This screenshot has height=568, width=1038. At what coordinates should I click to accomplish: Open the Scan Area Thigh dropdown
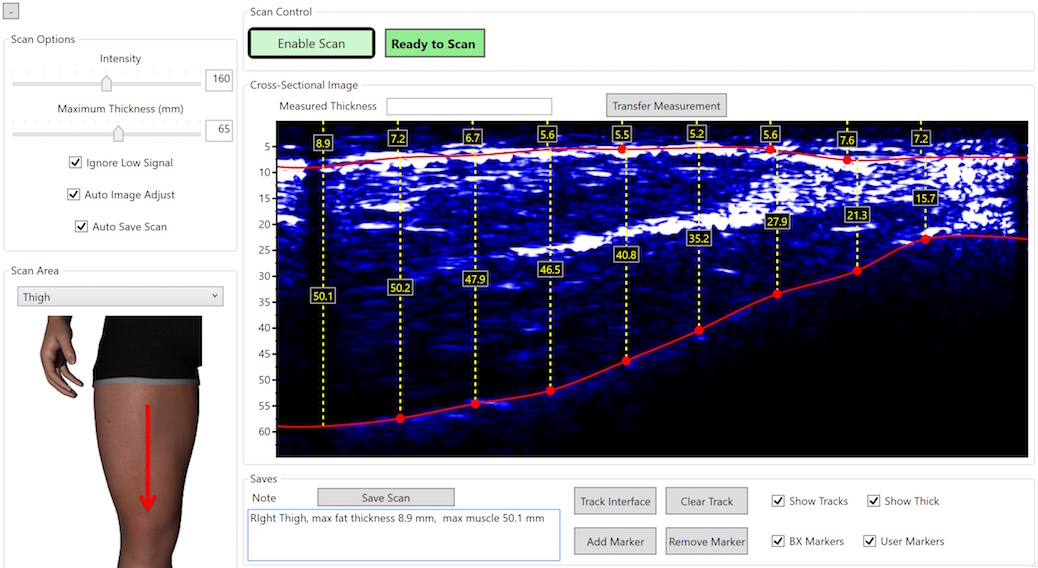(x=120, y=297)
